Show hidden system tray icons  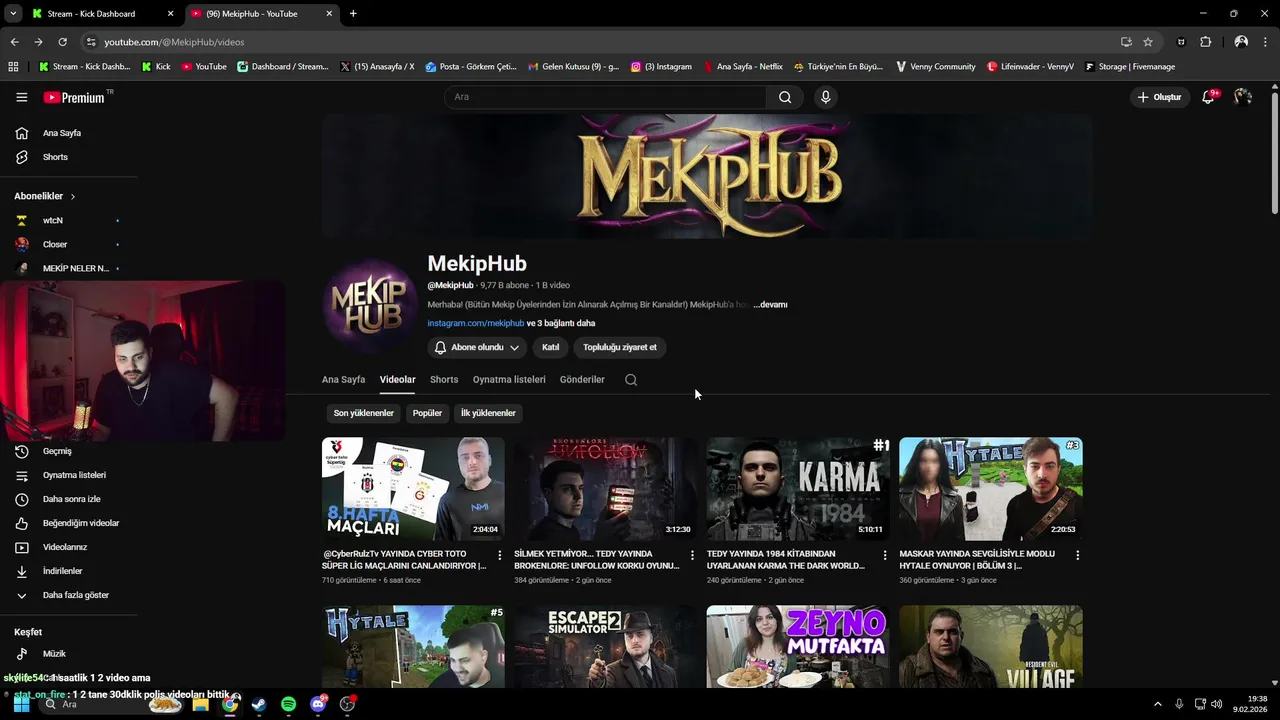point(1158,704)
